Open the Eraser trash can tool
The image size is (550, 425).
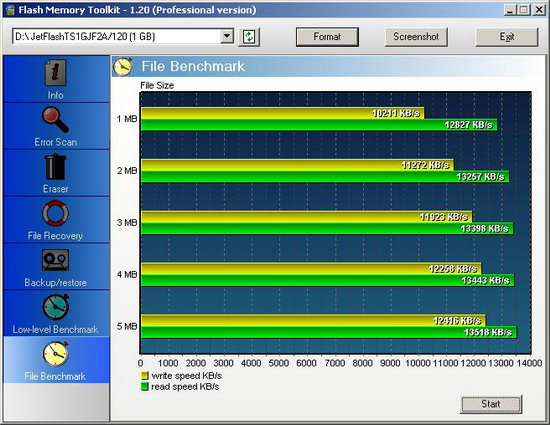tap(55, 167)
